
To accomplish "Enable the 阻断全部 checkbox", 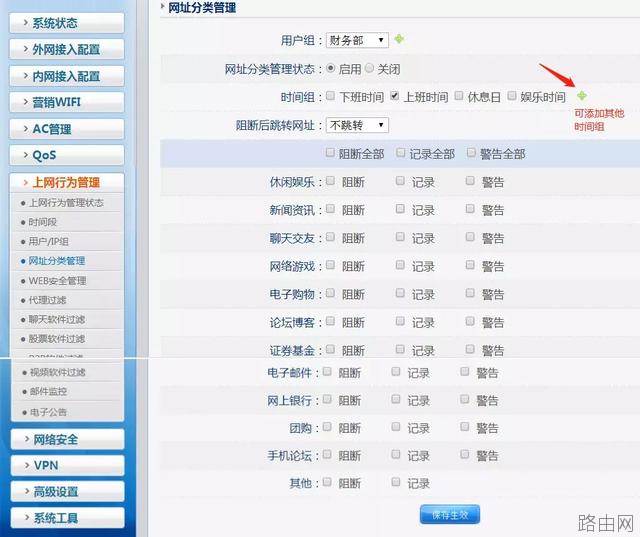I will click(x=330, y=153).
